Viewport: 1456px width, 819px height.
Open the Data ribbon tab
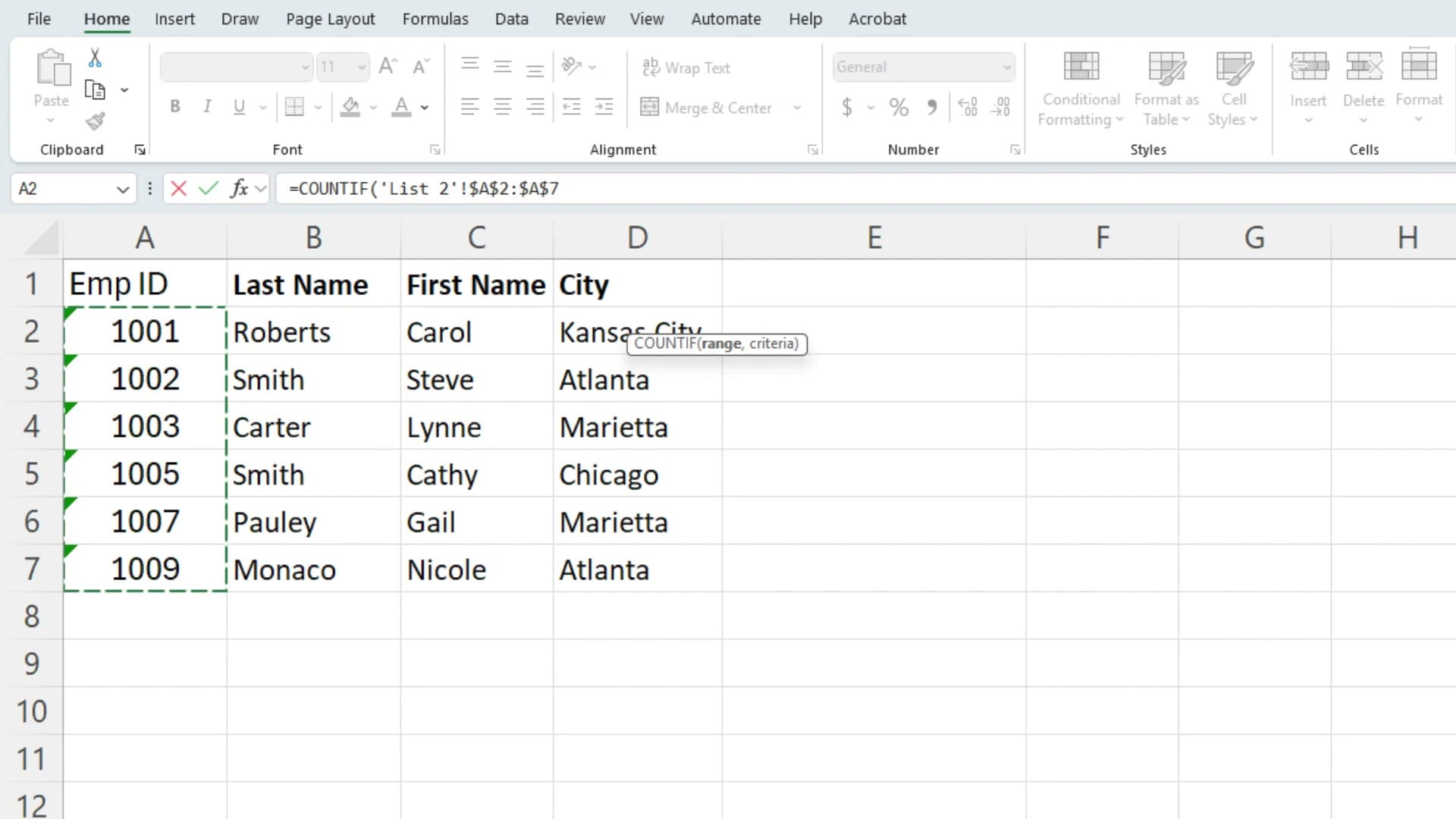coord(511,18)
